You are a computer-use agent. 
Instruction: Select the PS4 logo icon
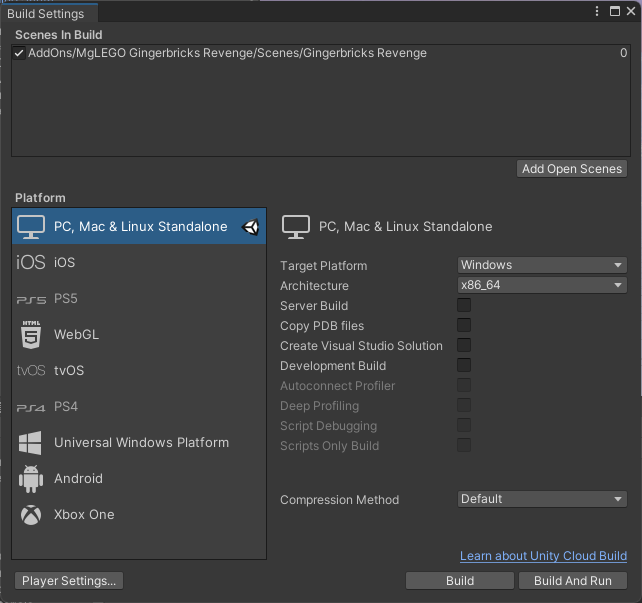[x=31, y=407]
